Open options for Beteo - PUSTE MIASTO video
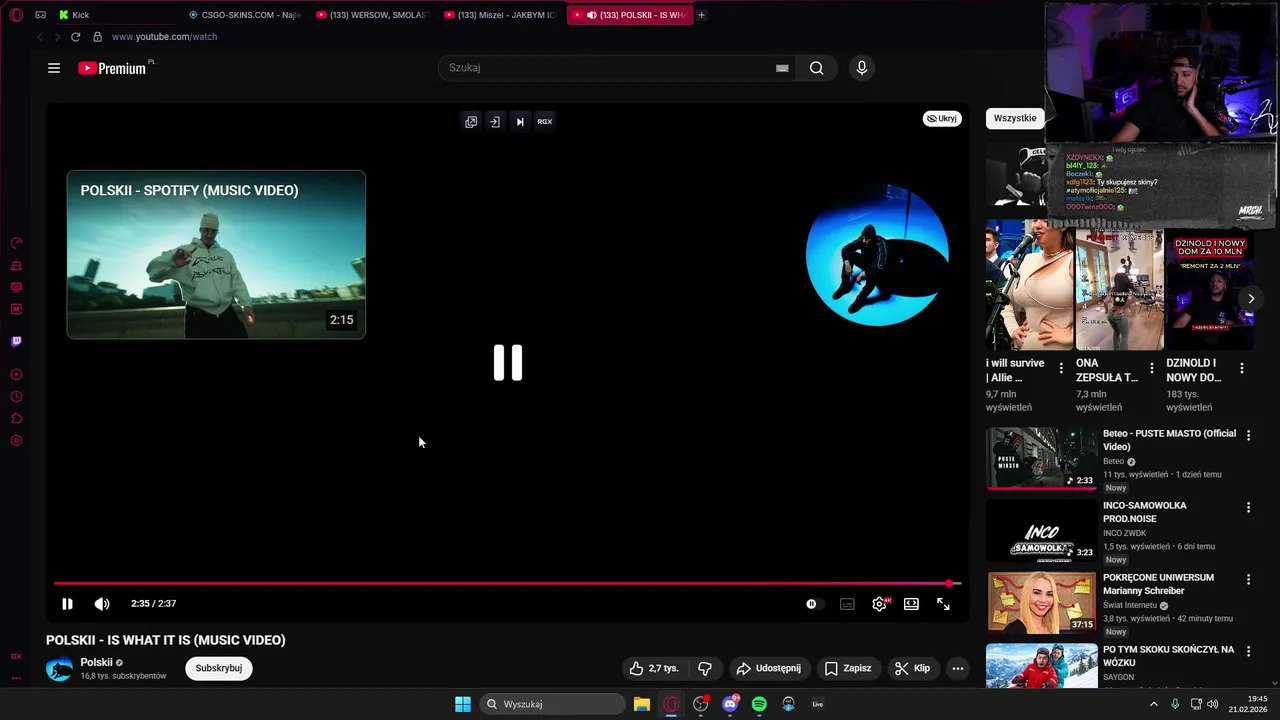Image resolution: width=1280 pixels, height=720 pixels. 1248,436
